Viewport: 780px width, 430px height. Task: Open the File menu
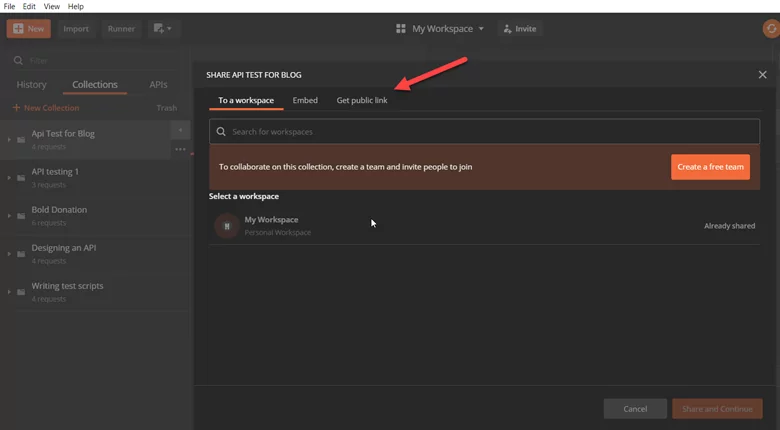[x=9, y=6]
